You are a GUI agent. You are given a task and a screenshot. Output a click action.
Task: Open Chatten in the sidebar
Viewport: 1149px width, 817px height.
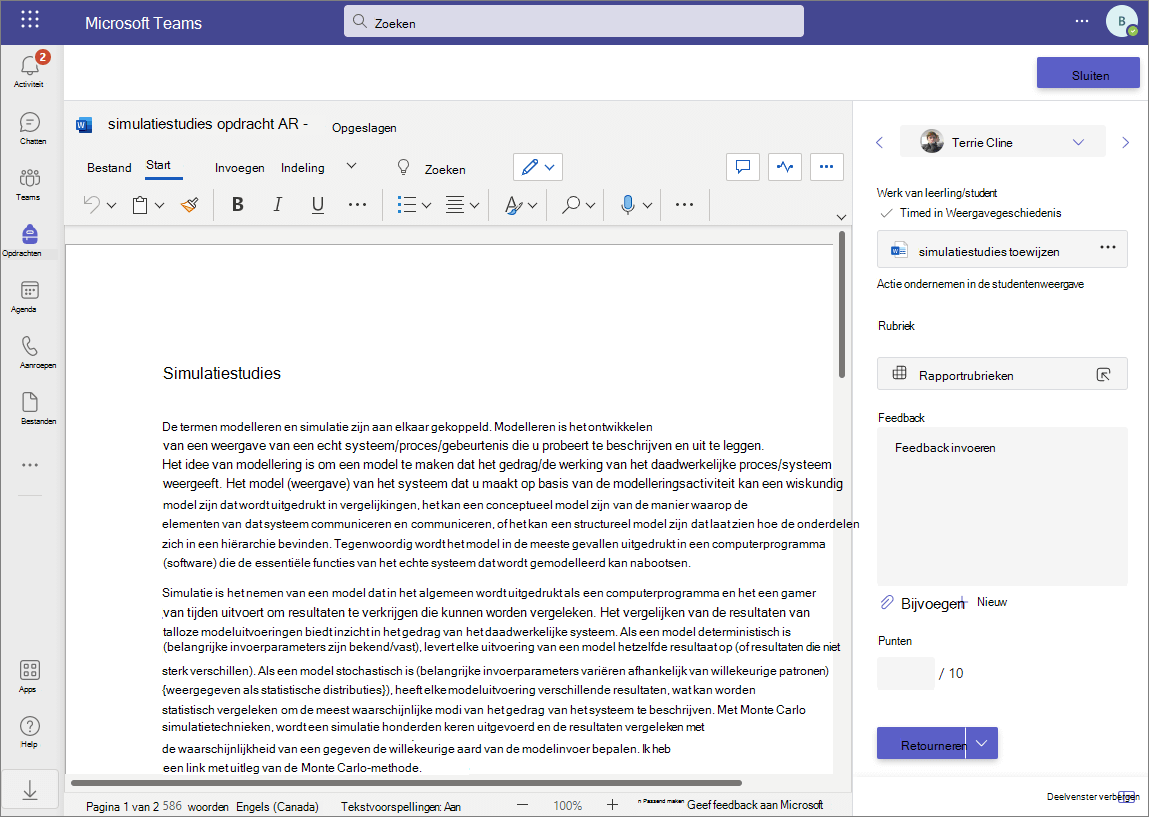click(x=31, y=127)
